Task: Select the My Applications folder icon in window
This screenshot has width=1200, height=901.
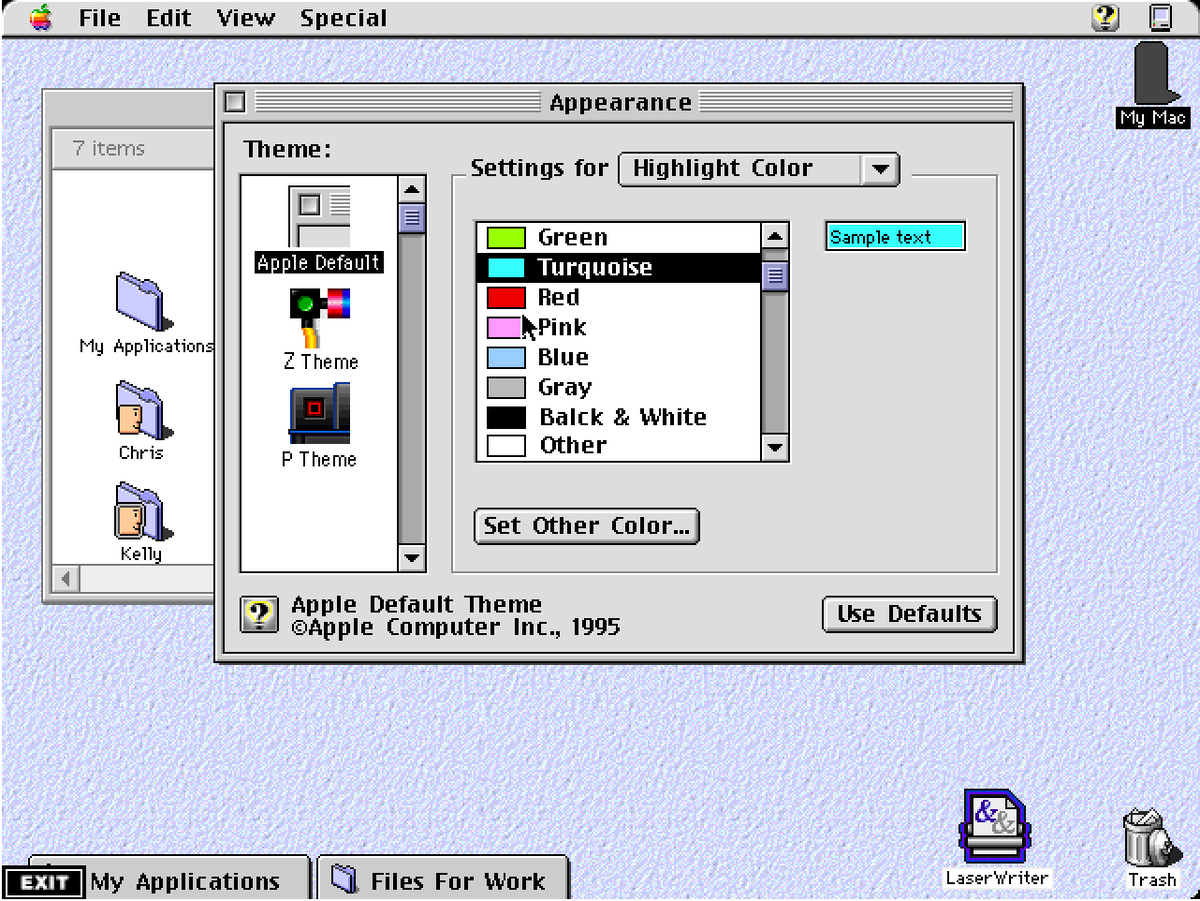Action: click(146, 314)
